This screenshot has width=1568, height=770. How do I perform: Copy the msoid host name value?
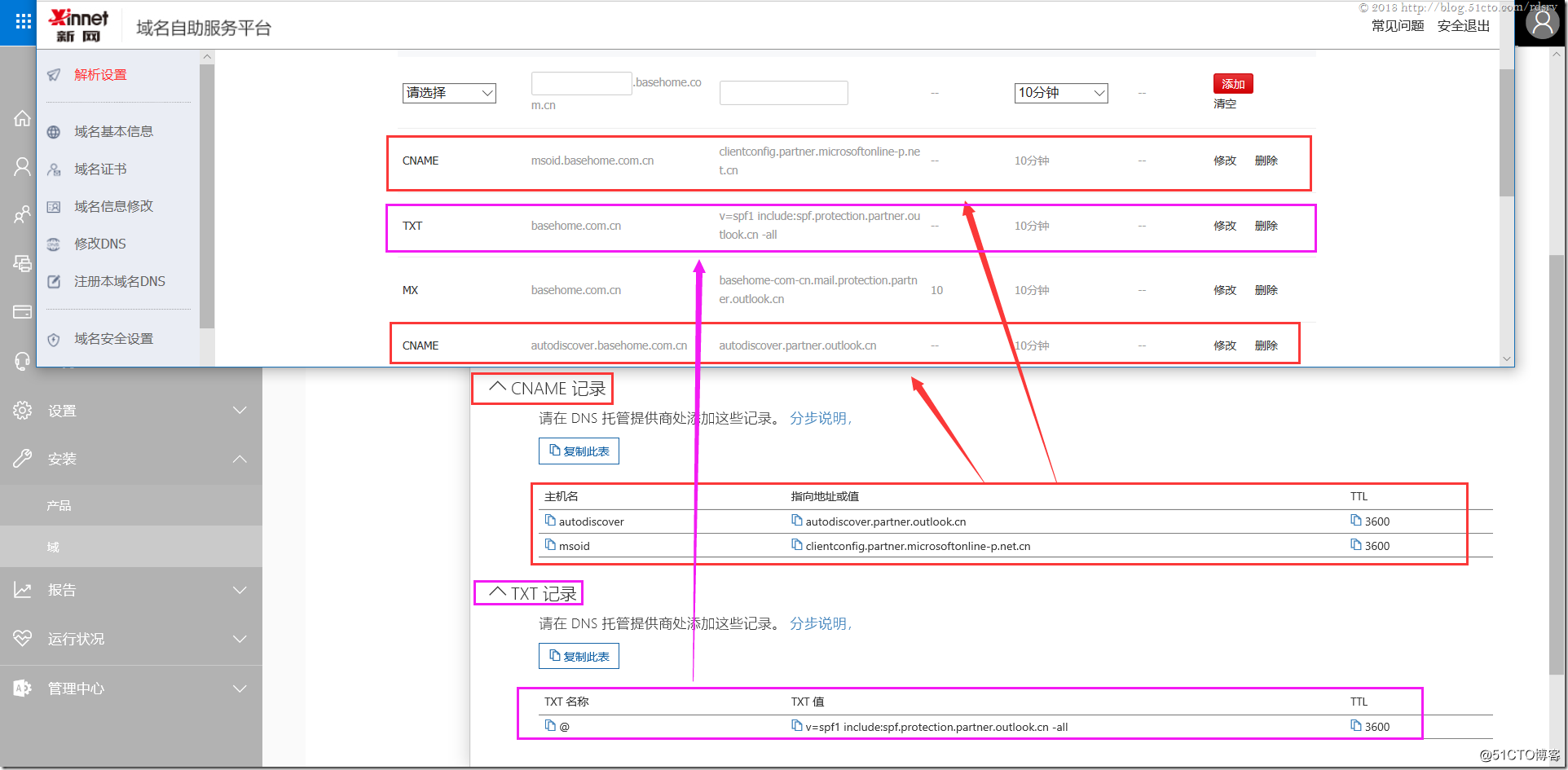pos(550,545)
